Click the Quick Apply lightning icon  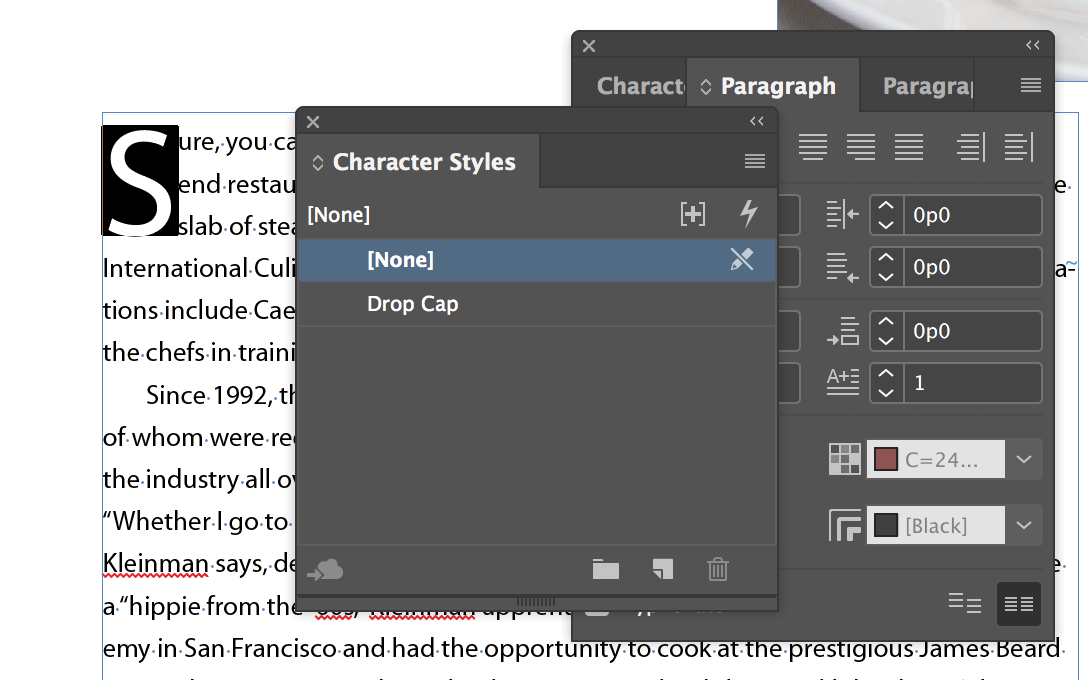point(749,213)
